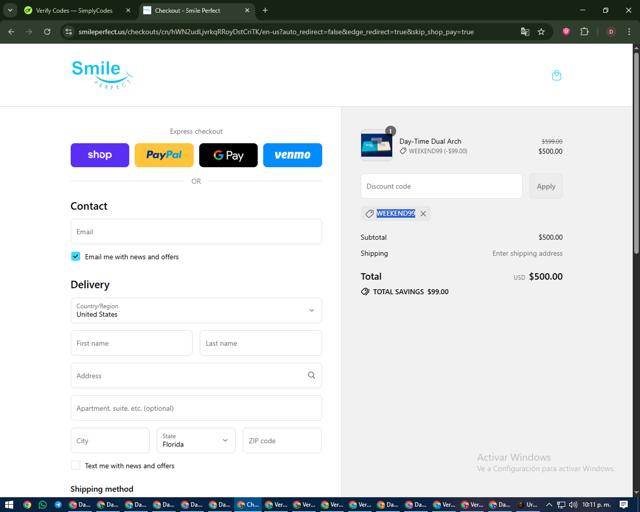Pay with Shop Pay express button
The image size is (640, 512).
[100, 155]
